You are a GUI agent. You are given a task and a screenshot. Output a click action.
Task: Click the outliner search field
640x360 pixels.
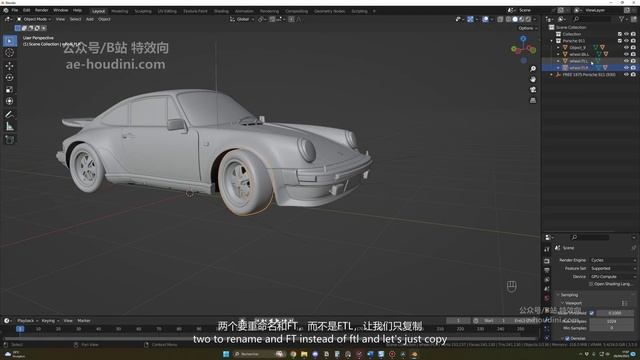(x=592, y=19)
